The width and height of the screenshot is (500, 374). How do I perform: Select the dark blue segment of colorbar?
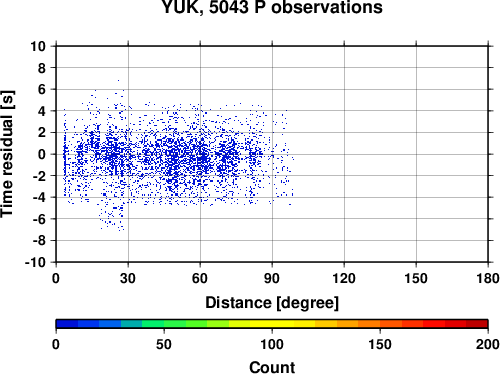pyautogui.click(x=67, y=324)
